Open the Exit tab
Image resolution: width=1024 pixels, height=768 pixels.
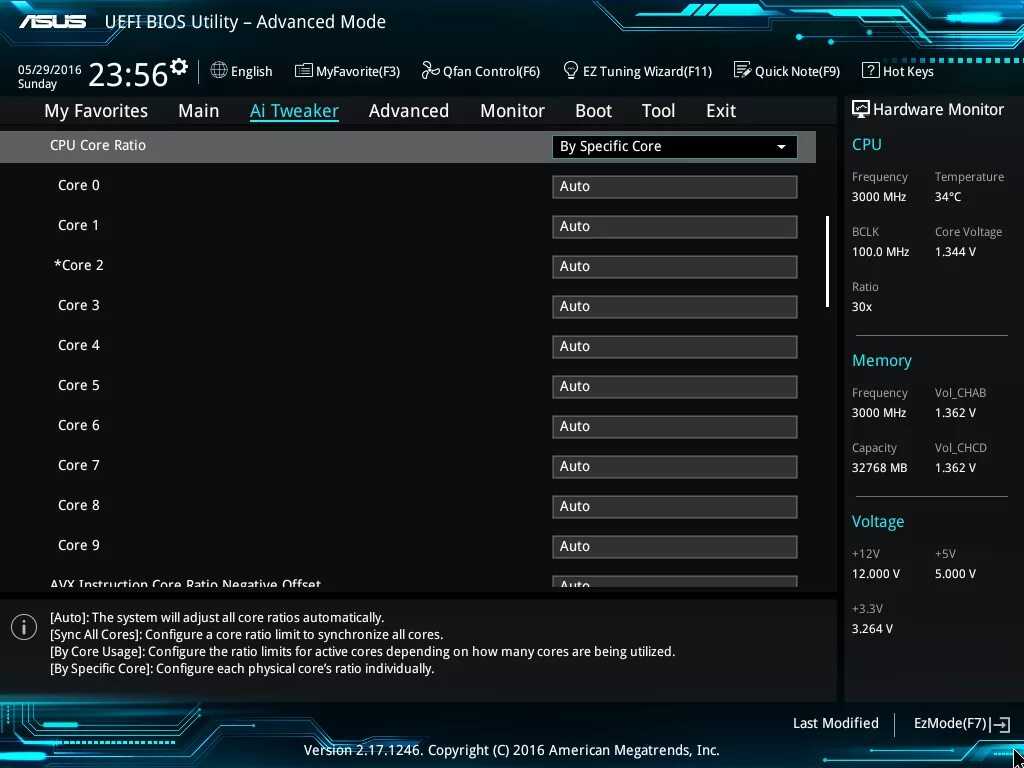721,110
